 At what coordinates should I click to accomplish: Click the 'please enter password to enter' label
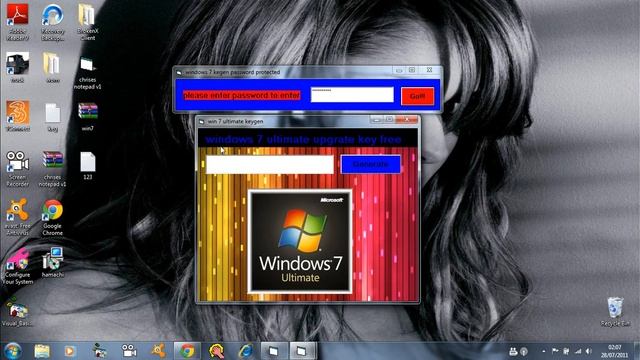[x=242, y=95]
